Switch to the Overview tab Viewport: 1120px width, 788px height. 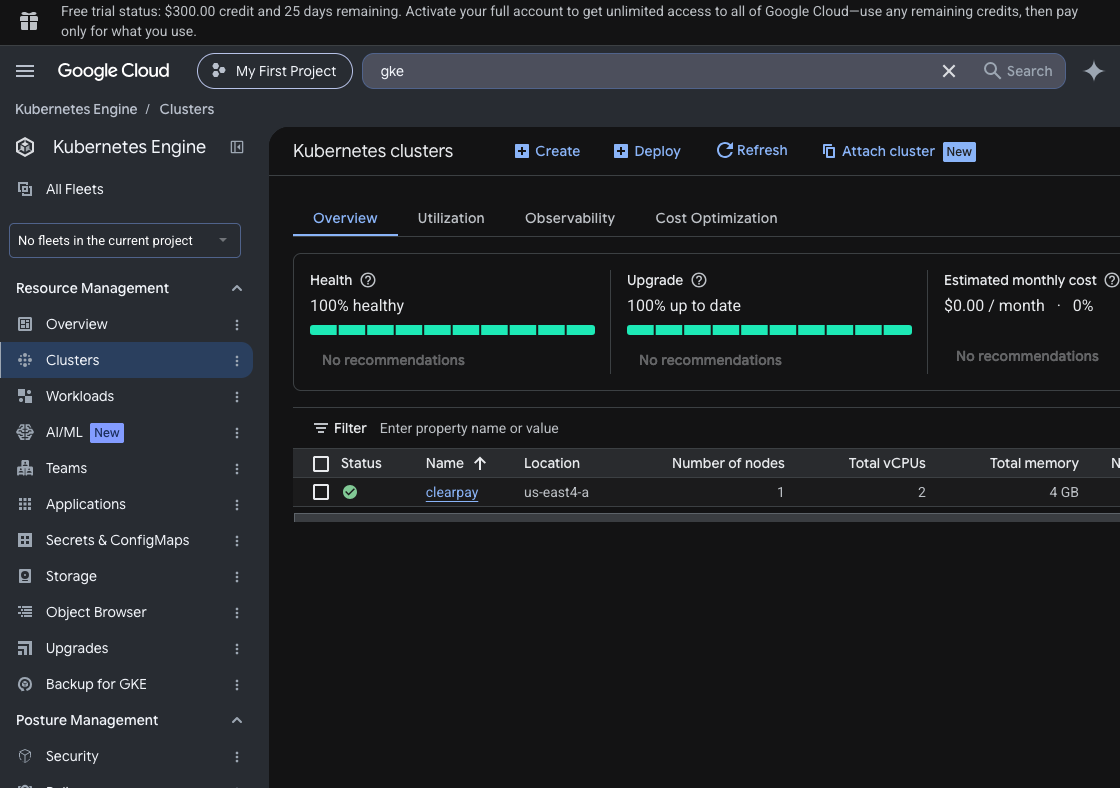pyautogui.click(x=345, y=218)
